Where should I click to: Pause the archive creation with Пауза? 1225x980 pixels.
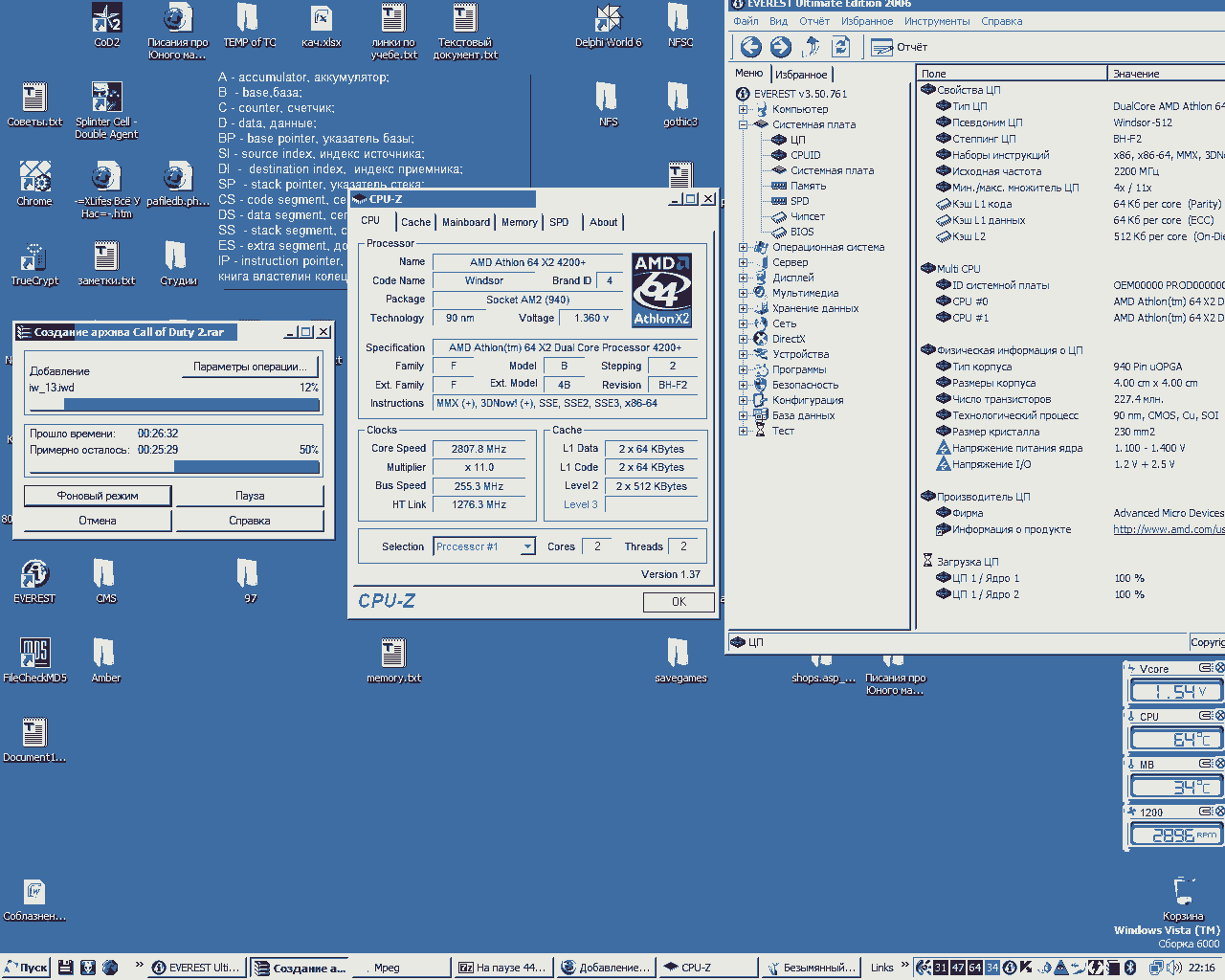click(x=250, y=496)
